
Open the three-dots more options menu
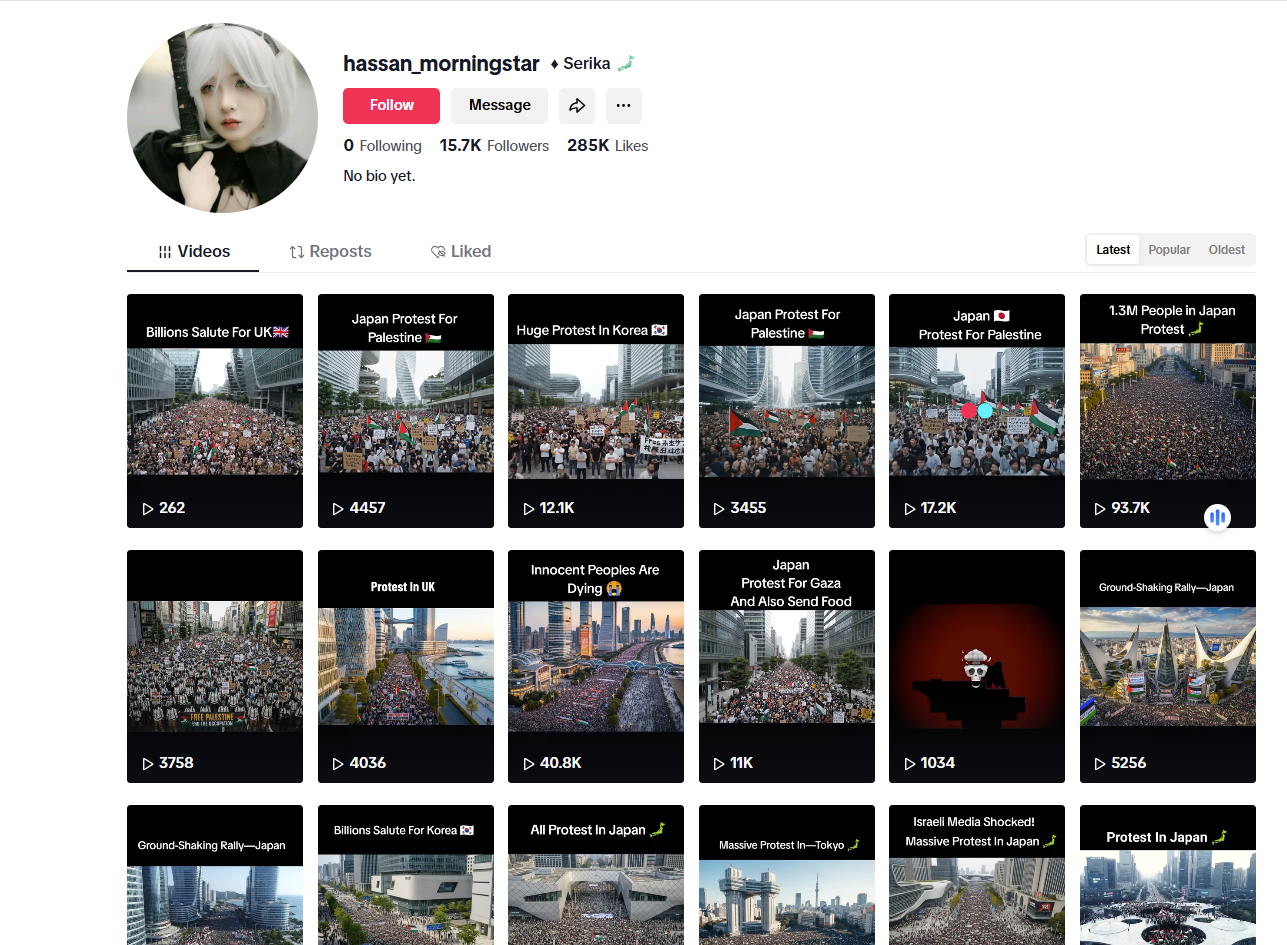(623, 106)
